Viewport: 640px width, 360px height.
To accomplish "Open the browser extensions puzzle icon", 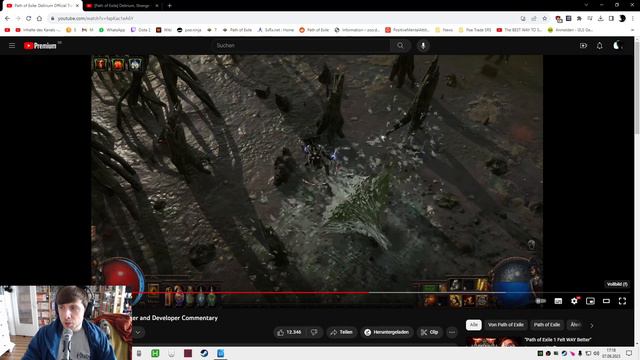I will click(x=579, y=18).
